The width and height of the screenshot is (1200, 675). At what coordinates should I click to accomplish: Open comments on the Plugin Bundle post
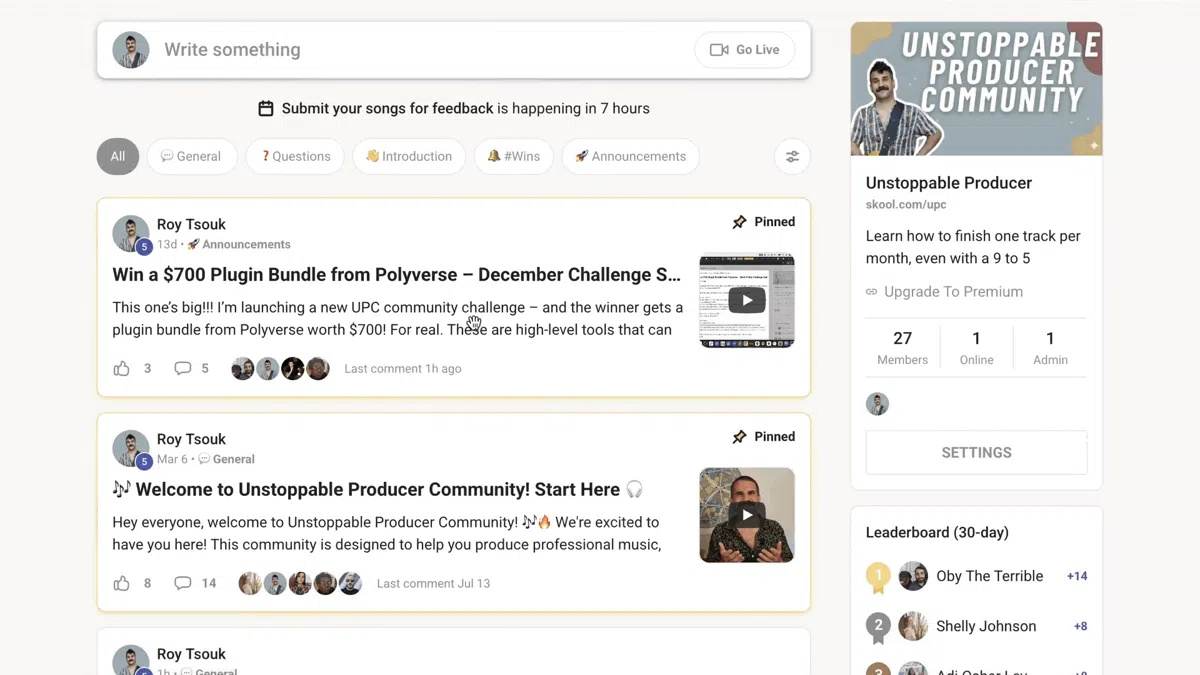183,368
